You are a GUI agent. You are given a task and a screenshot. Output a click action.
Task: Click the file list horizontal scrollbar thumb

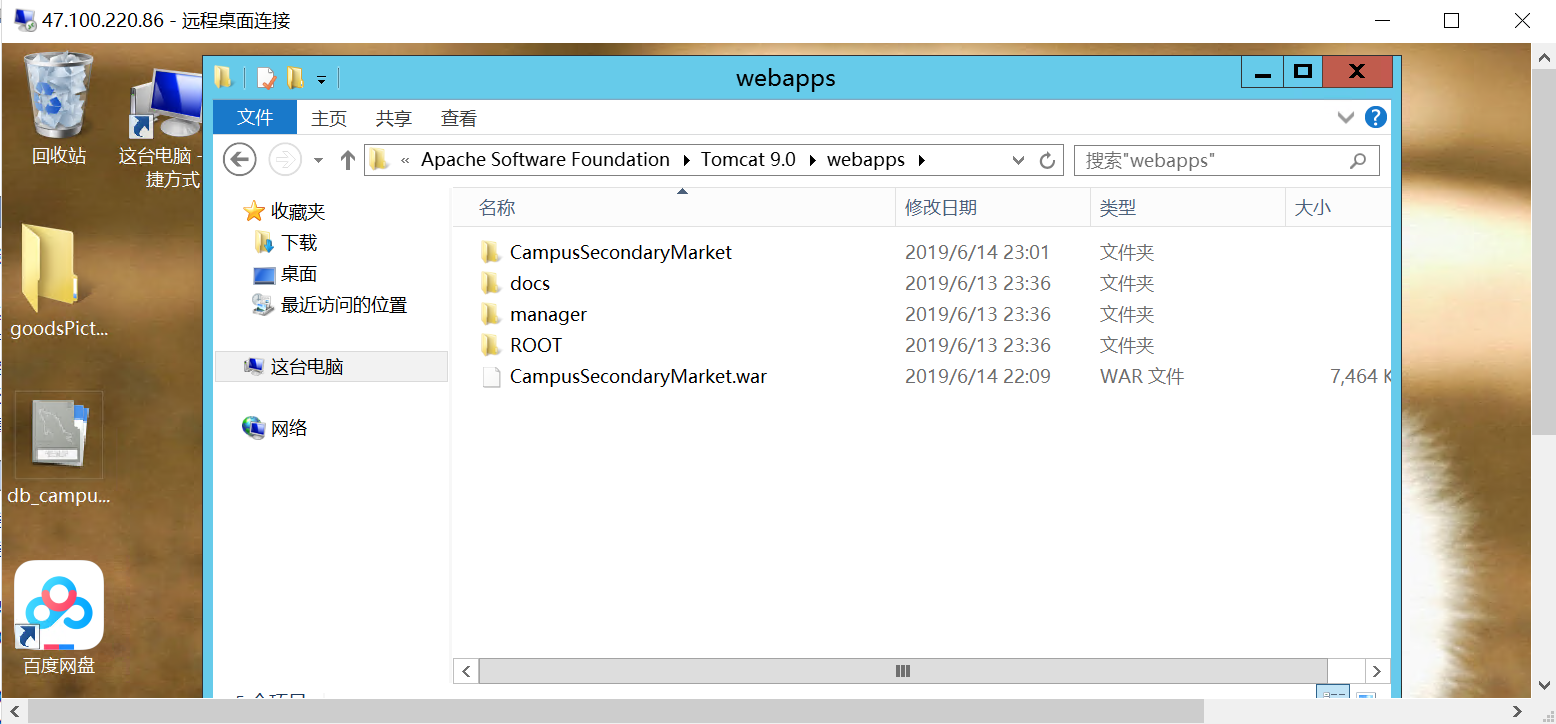click(x=903, y=671)
